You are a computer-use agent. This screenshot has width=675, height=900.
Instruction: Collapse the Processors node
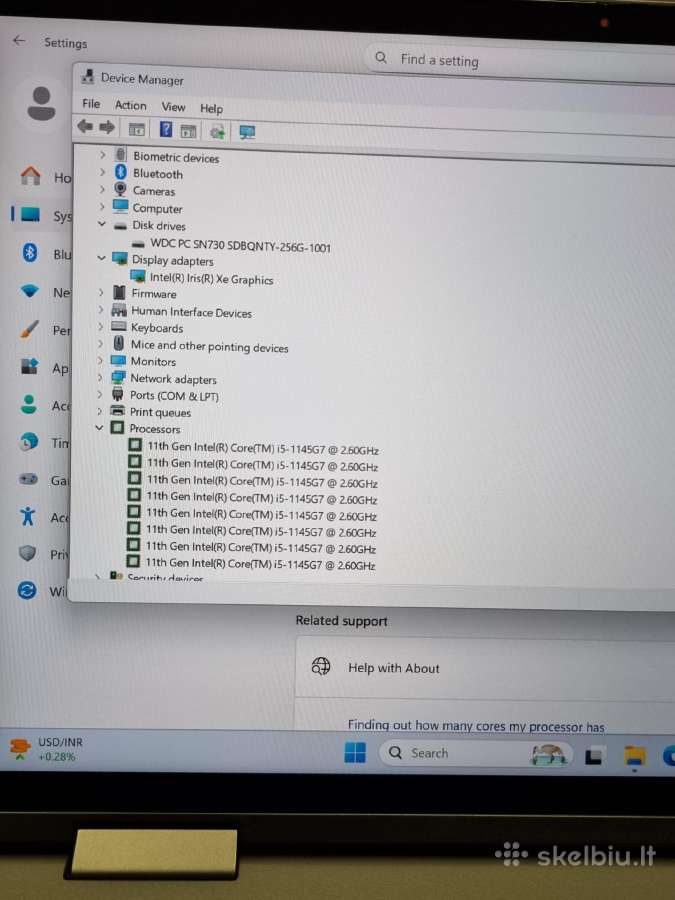99,428
